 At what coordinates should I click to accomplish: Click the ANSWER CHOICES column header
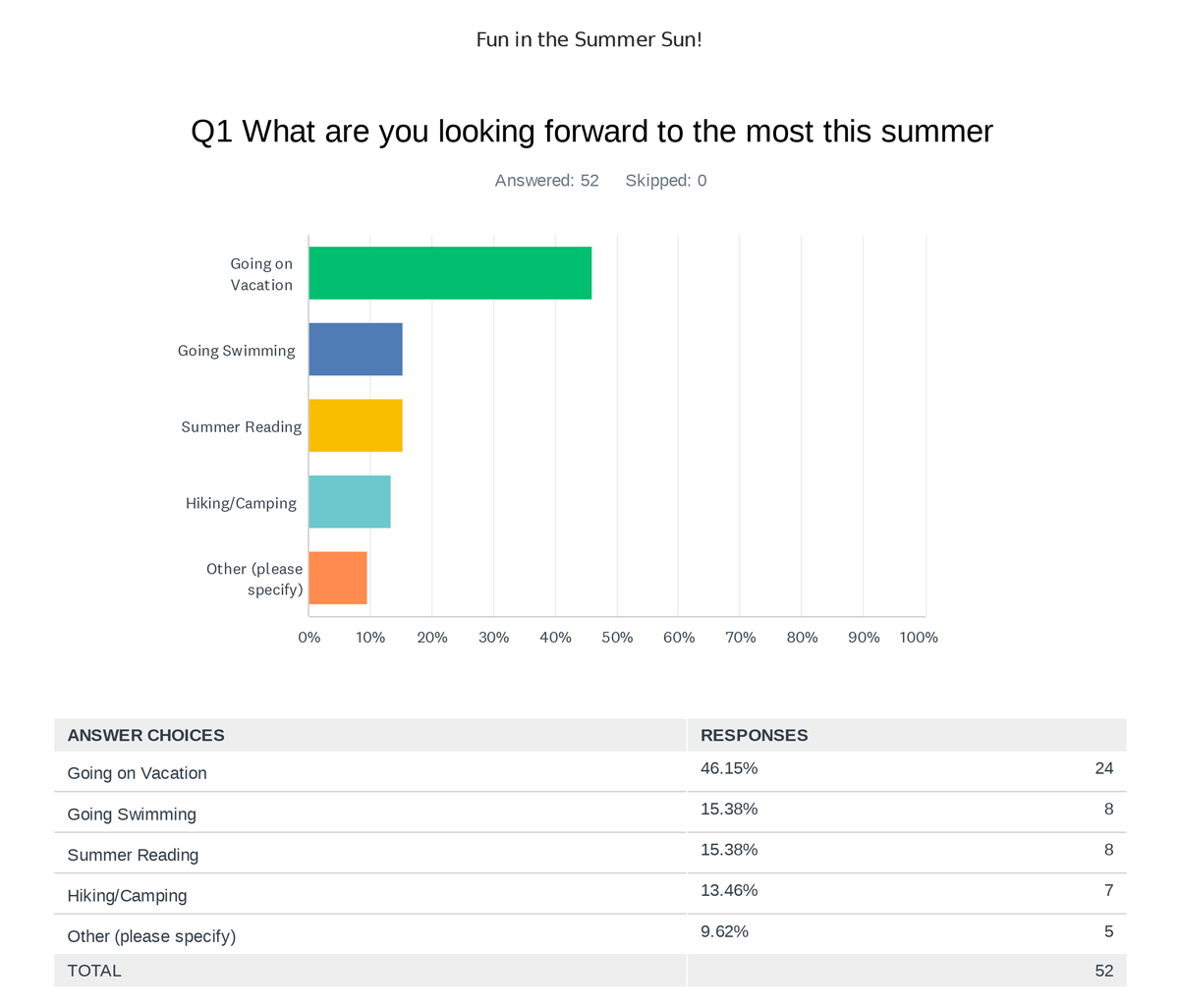click(145, 736)
